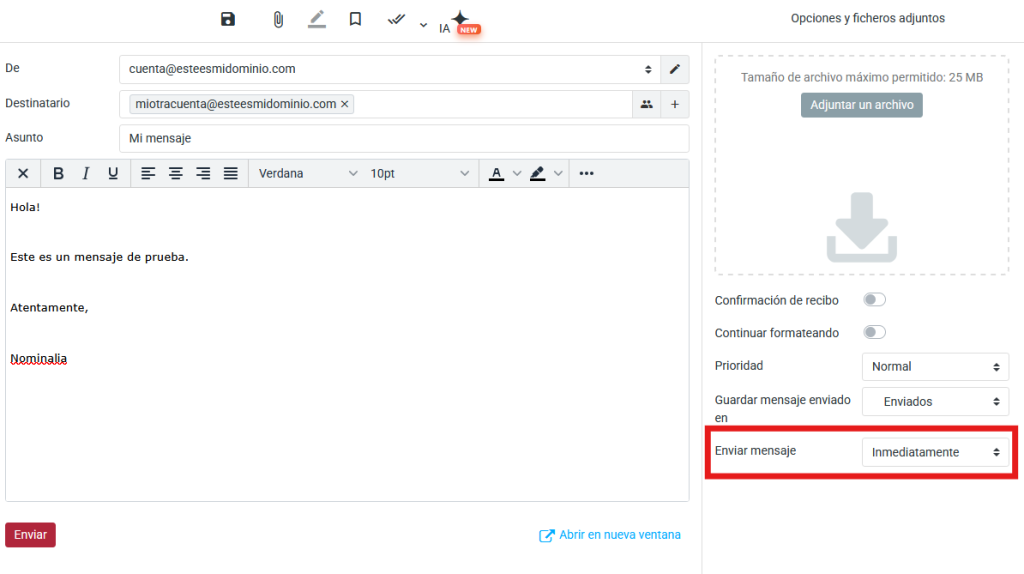Remove the miotracuenta recipient chip
The image size is (1024, 574).
pos(345,104)
